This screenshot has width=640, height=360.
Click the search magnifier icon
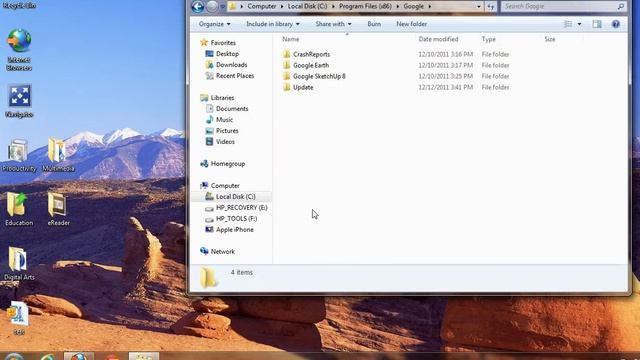point(621,7)
